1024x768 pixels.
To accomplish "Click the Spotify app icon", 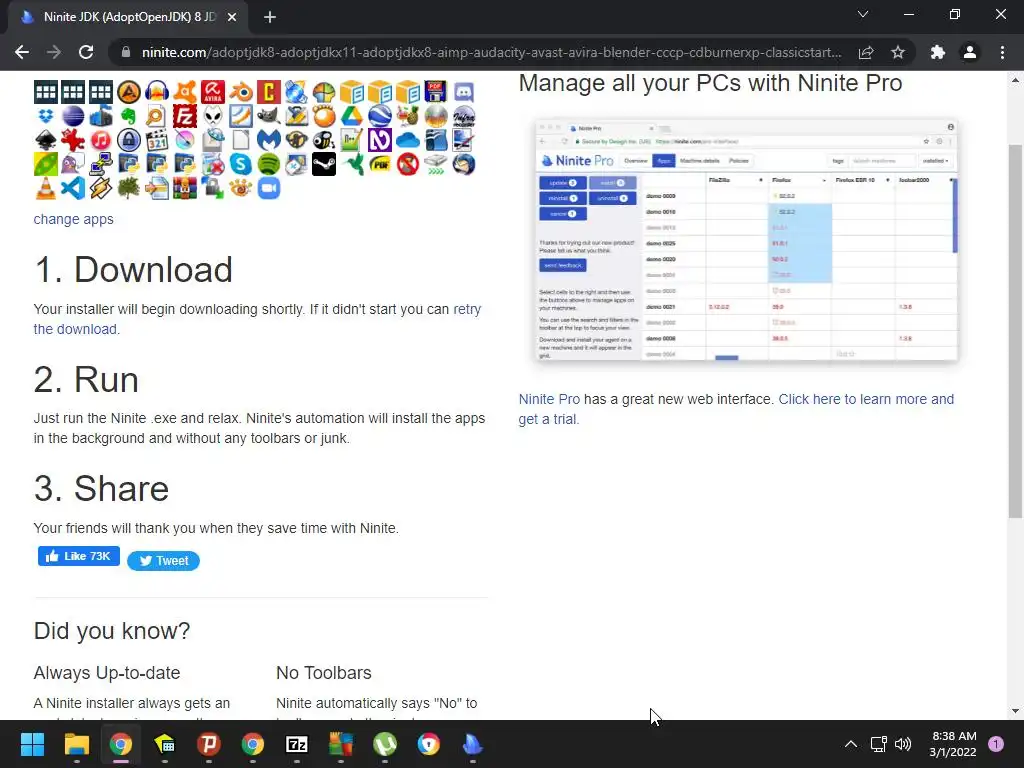I will tap(268, 164).
